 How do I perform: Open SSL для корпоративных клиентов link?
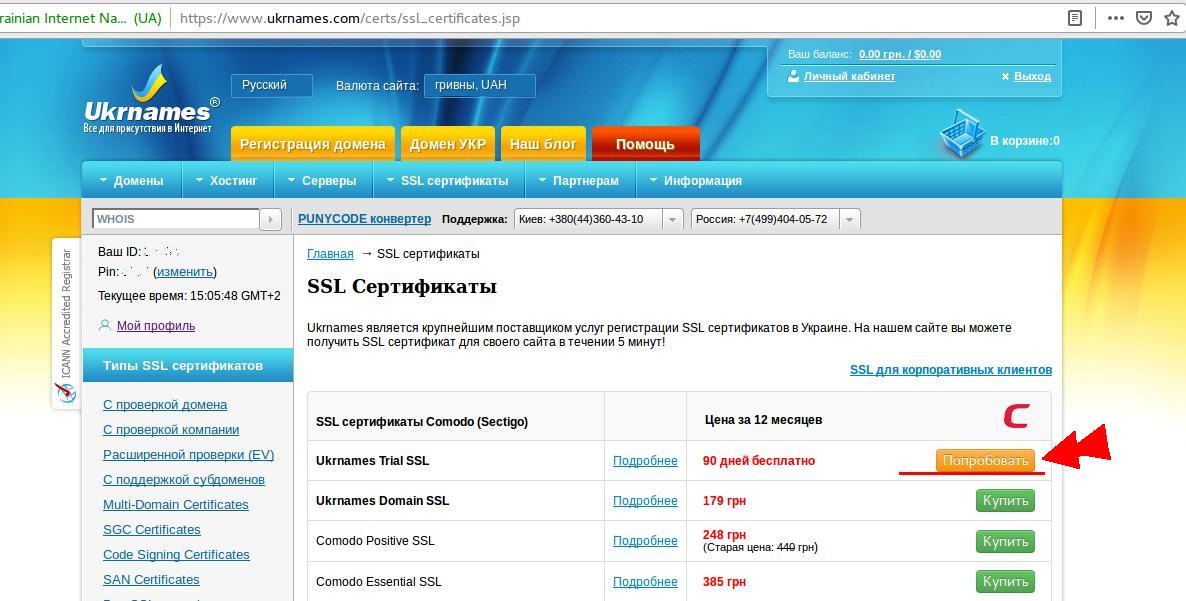(951, 370)
